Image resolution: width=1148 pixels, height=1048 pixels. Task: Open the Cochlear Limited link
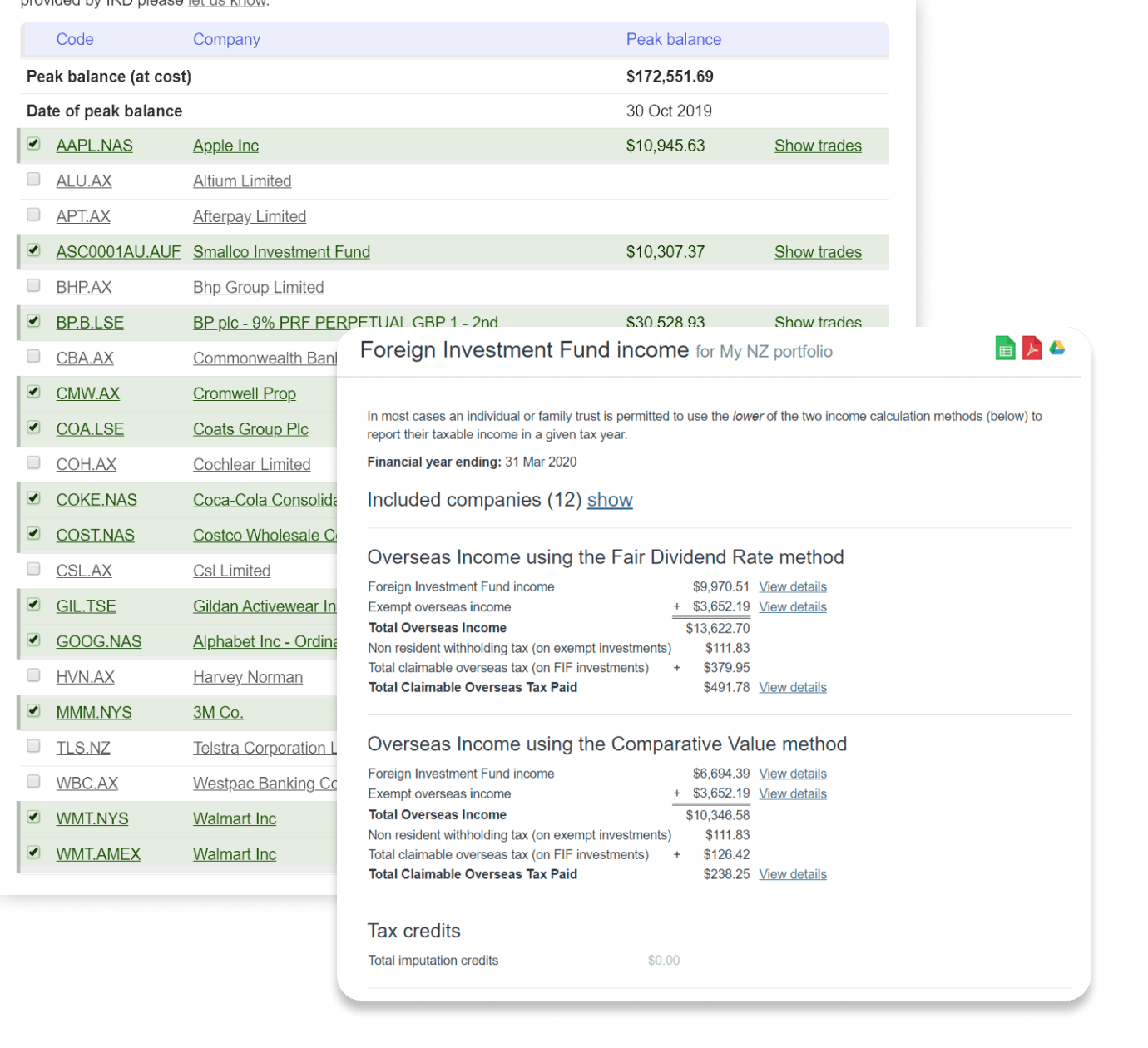252,464
